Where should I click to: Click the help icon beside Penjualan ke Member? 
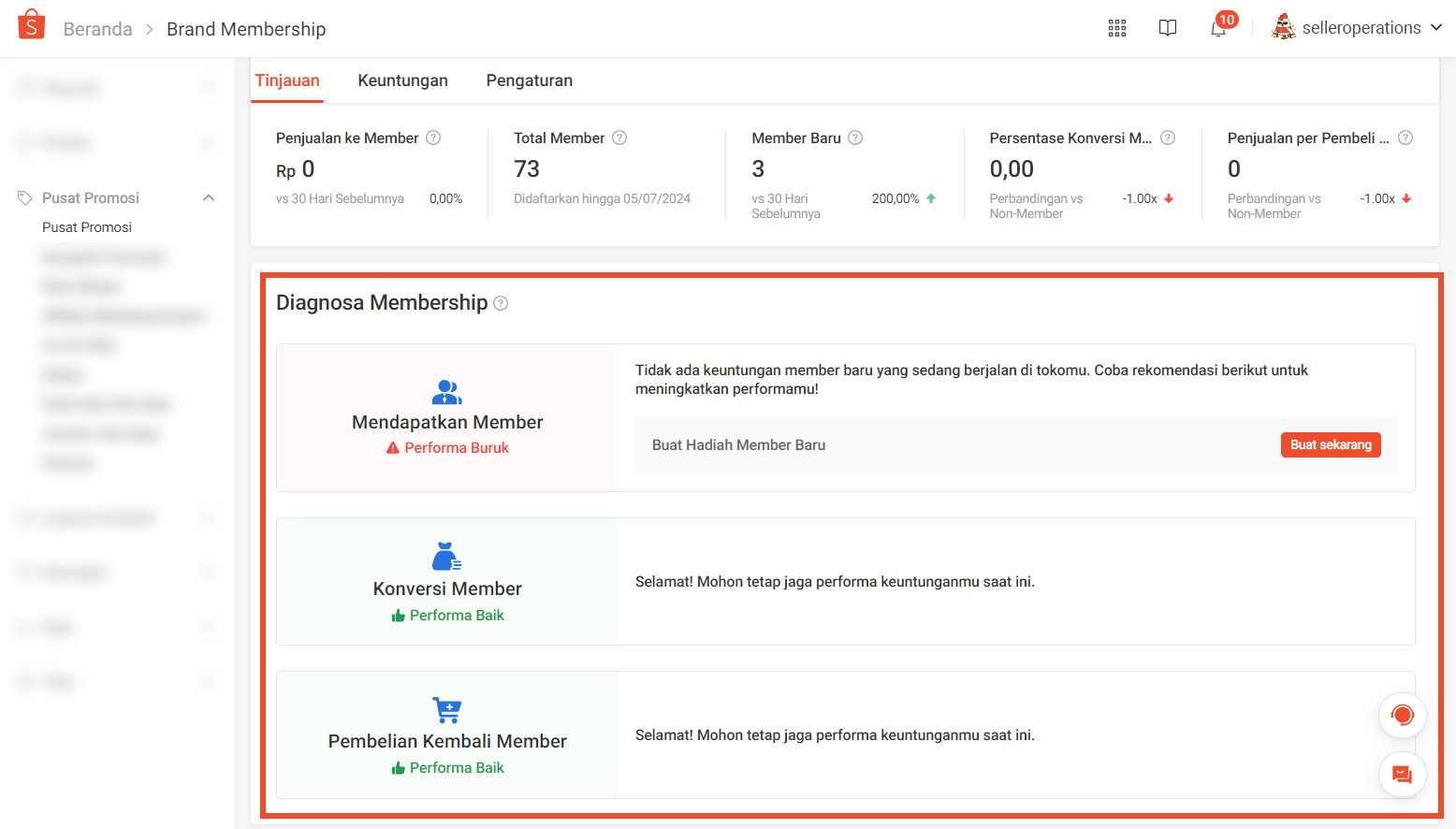(x=432, y=138)
